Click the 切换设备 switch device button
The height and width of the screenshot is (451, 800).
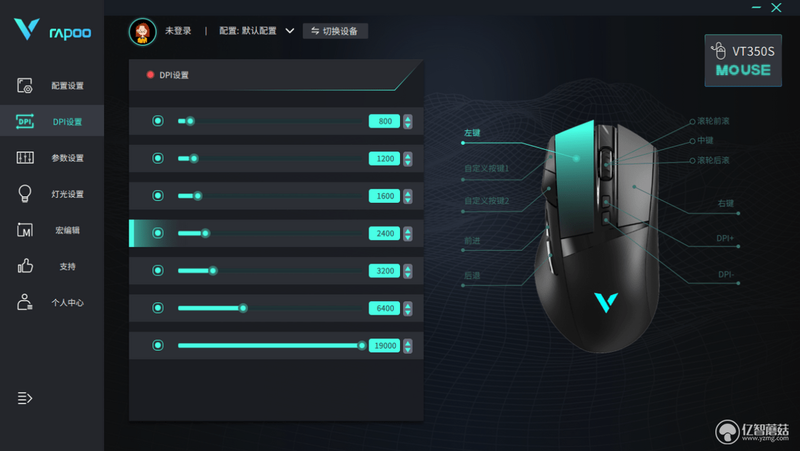[335, 31]
